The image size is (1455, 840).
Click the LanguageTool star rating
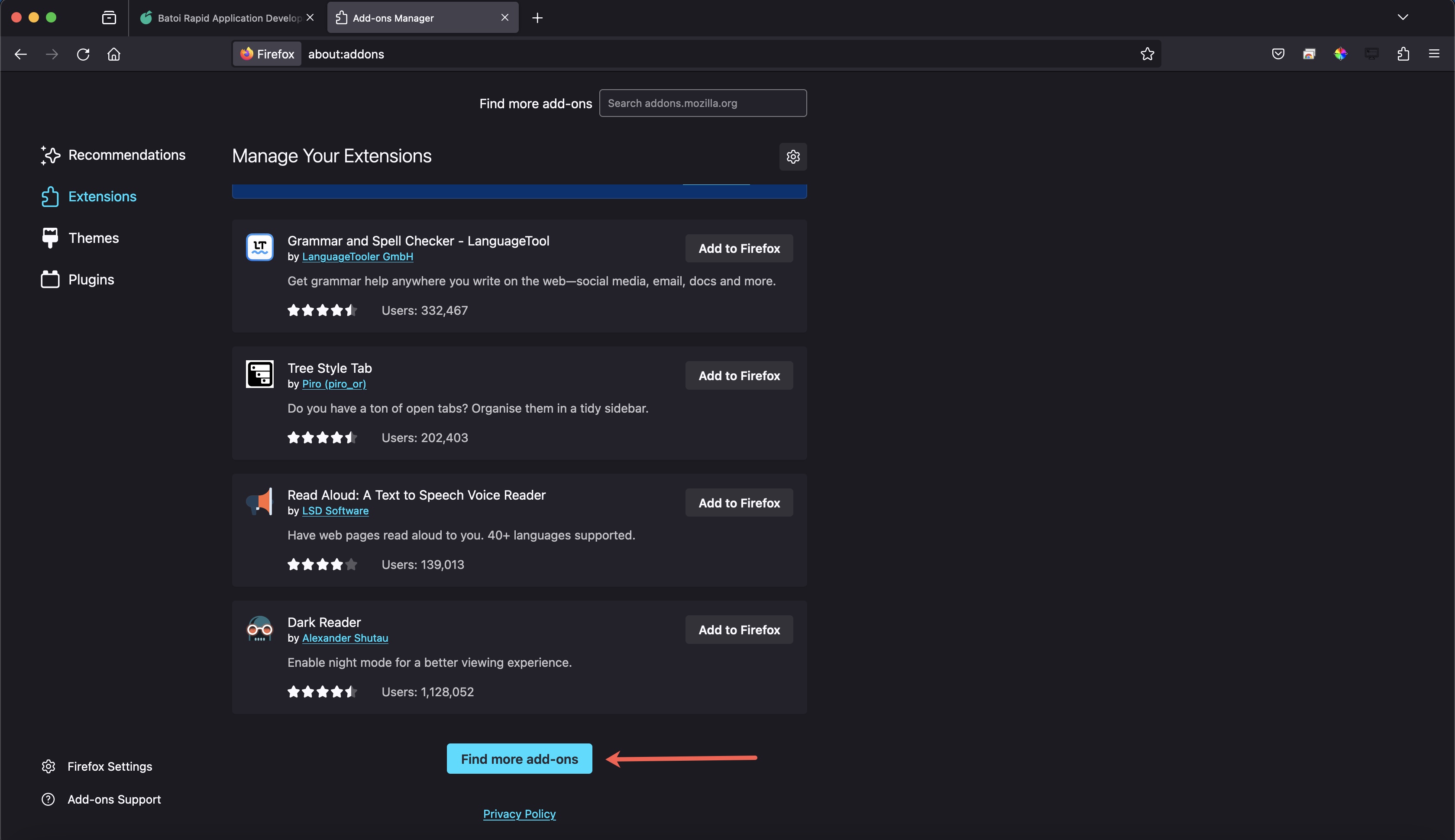click(x=322, y=310)
